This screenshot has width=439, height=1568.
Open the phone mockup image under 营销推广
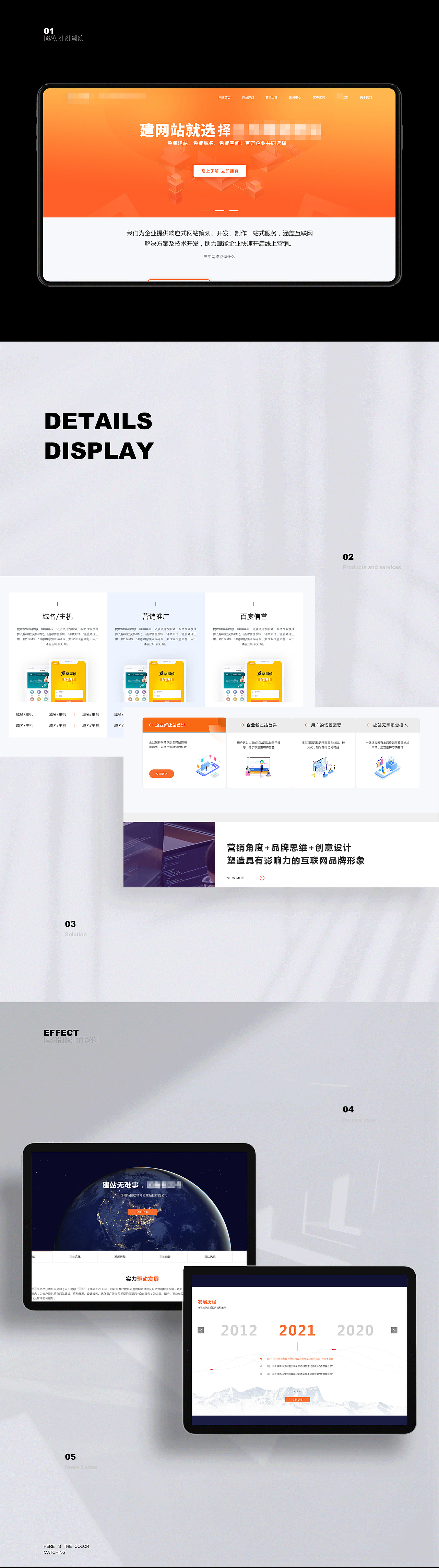pos(155,680)
